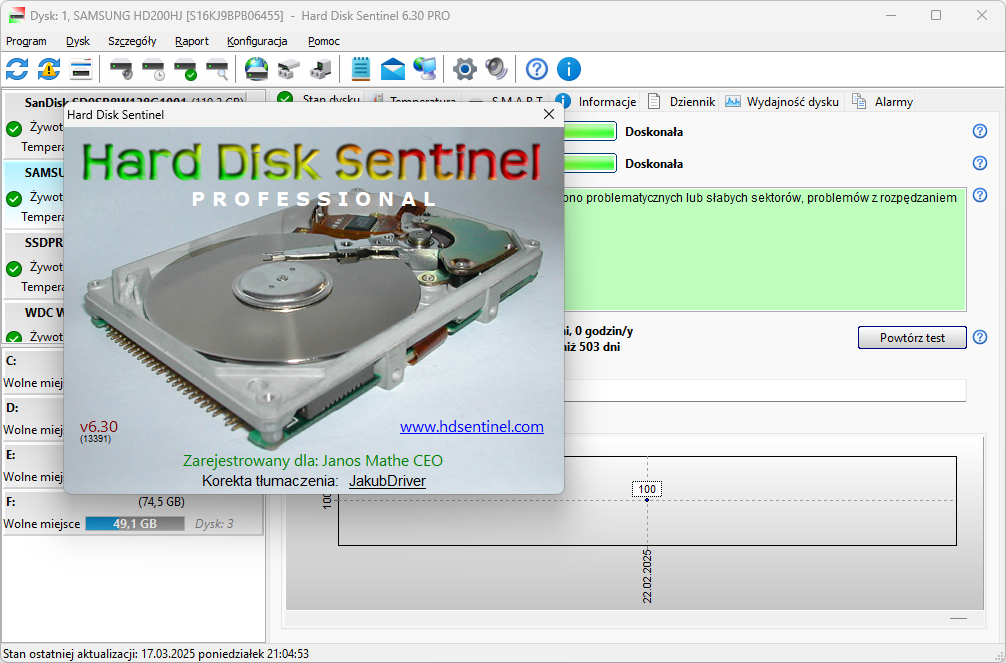This screenshot has width=1006, height=663.
Task: Click the green status description text box
Action: click(x=765, y=249)
